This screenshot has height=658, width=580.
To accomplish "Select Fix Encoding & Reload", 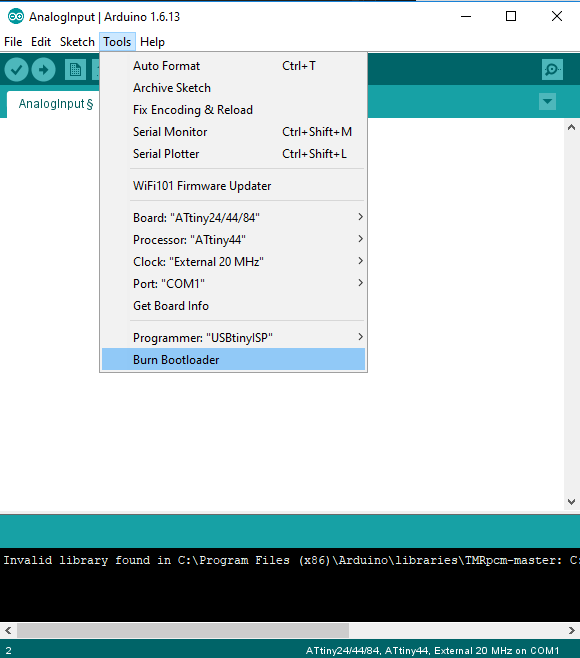I will [x=233, y=110].
